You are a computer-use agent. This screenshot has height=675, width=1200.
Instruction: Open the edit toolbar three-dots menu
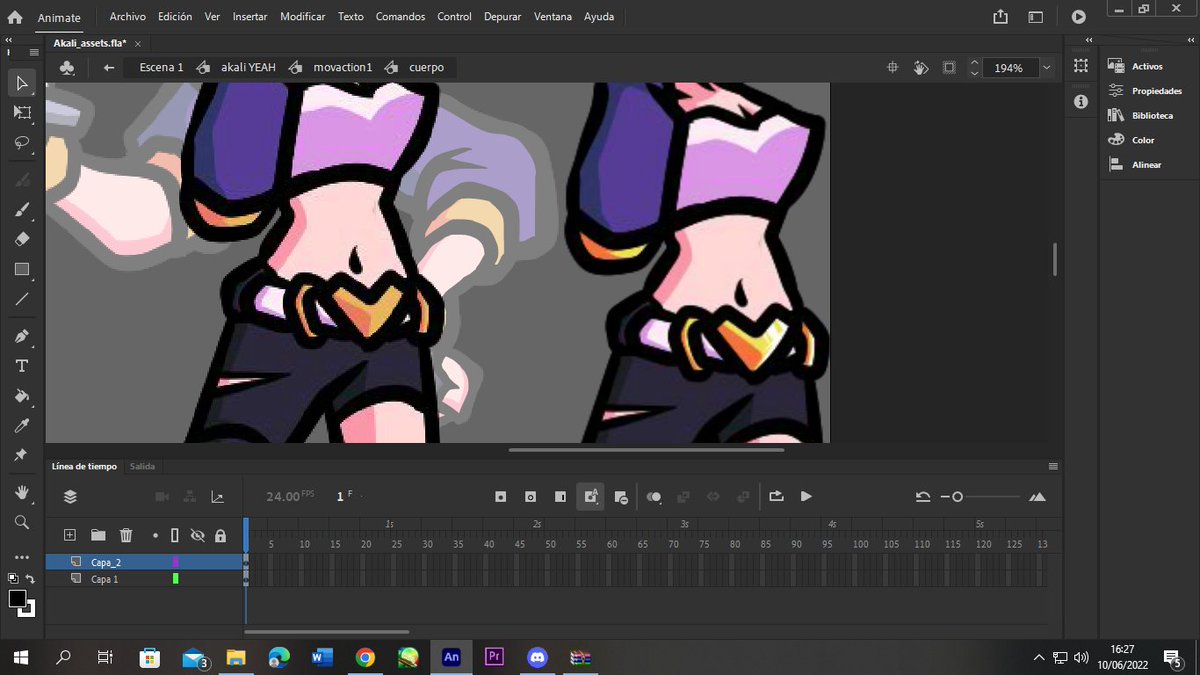[x=22, y=556]
